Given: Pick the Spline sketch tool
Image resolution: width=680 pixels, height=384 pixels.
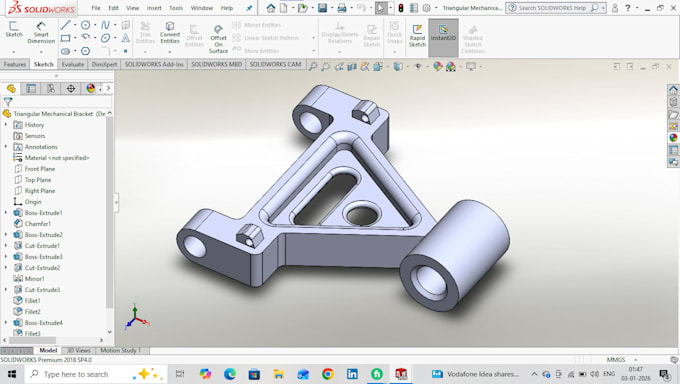Looking at the screenshot, I should (x=105, y=25).
